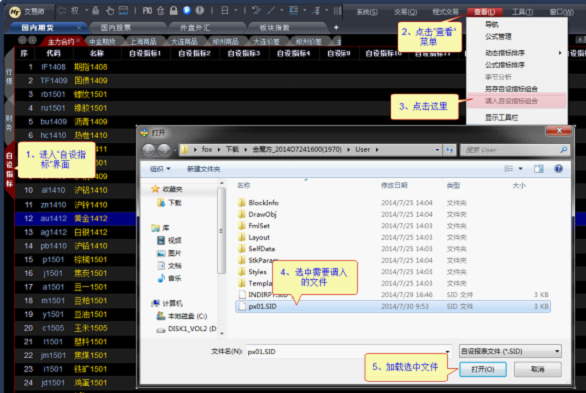
Task: Open dropdown arrow next to 权 icon
Action: pos(86,10)
